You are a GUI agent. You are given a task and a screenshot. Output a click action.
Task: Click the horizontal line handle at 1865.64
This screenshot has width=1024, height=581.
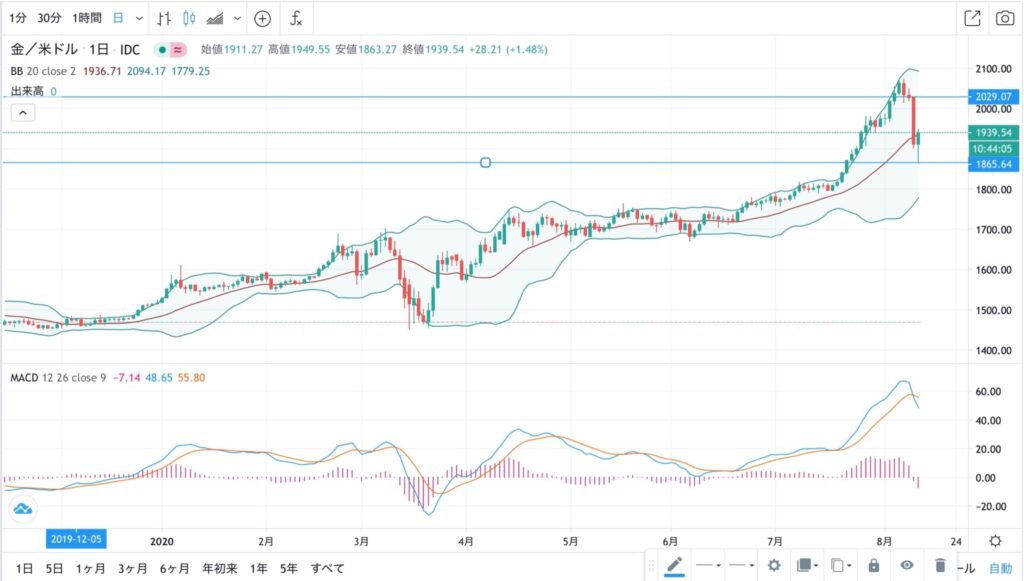(485, 162)
